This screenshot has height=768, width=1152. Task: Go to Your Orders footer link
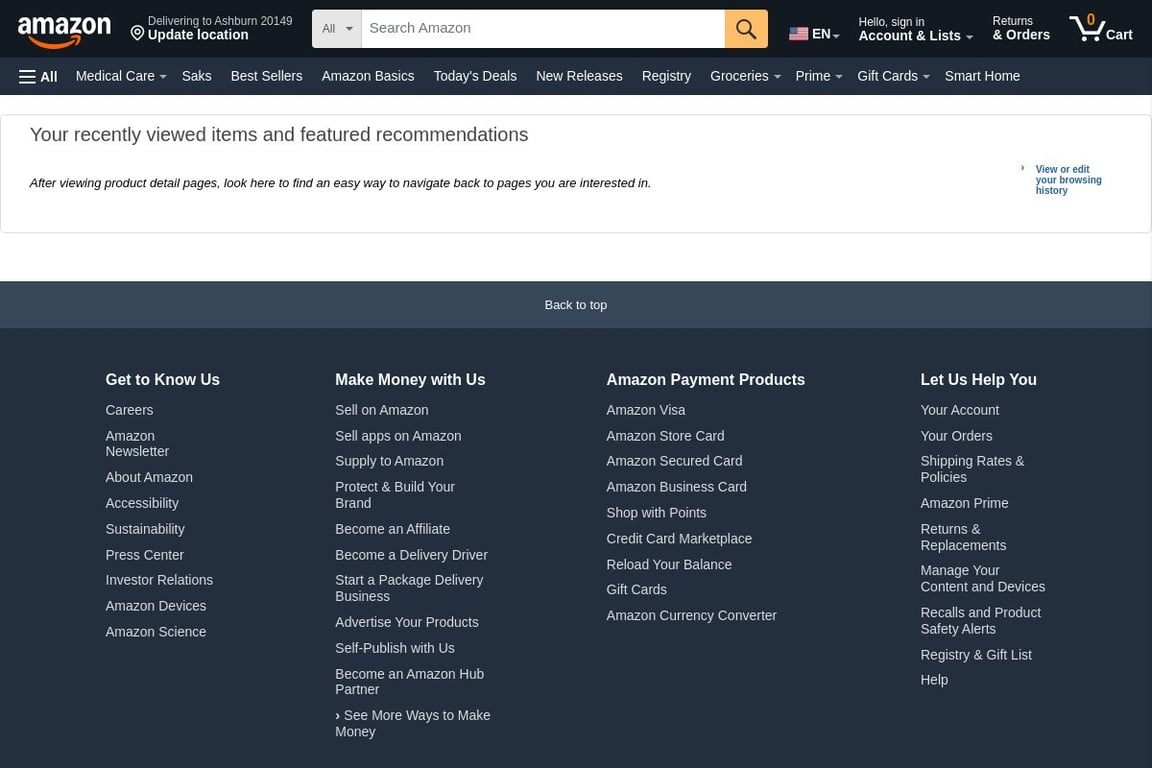[956, 437]
